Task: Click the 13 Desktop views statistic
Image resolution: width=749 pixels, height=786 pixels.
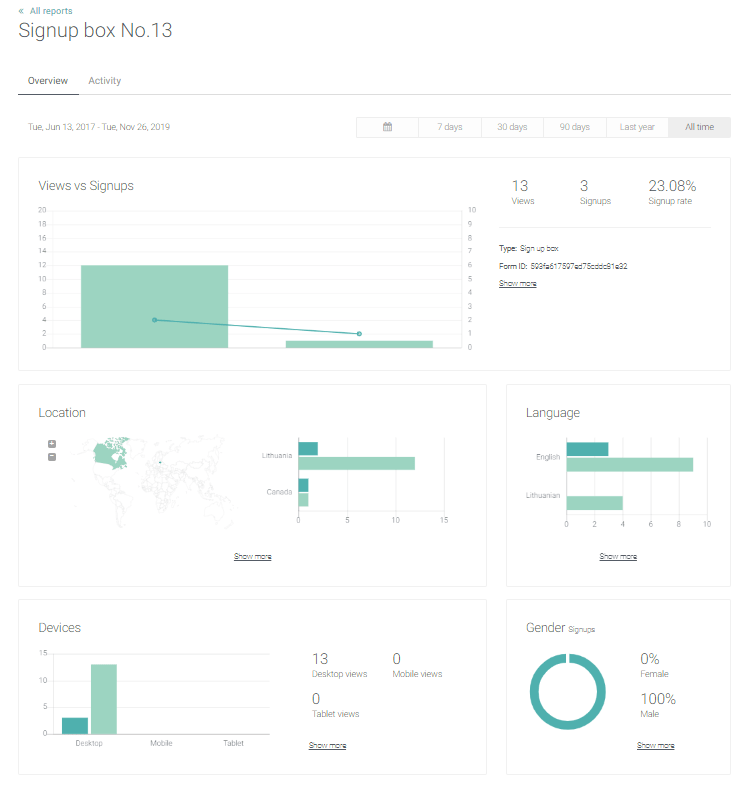Action: tap(339, 665)
